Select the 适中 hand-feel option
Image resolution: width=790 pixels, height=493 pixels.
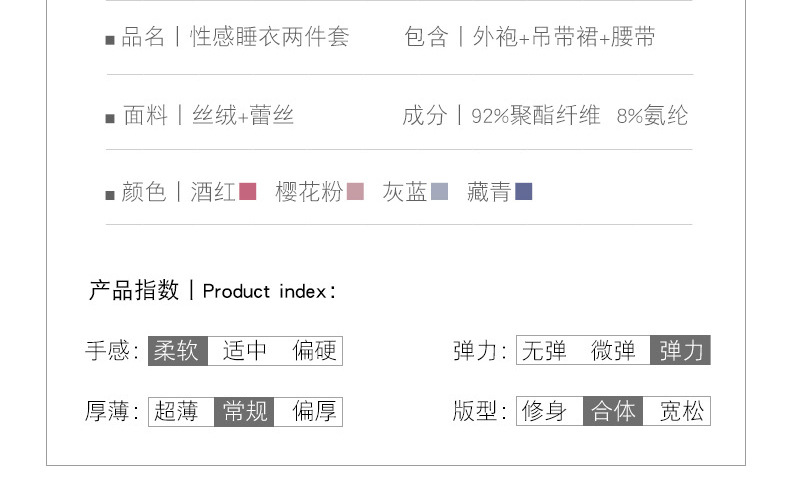point(245,351)
